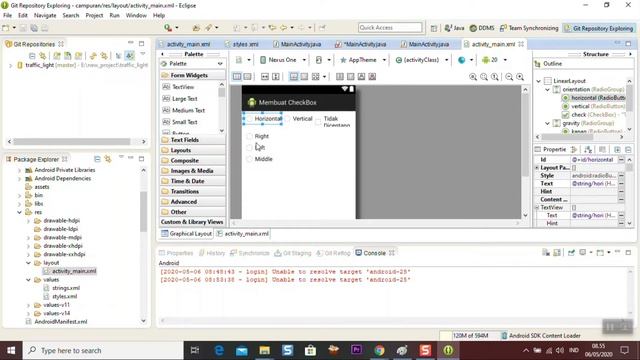Collapse the LinearLayout node in Outline
The image size is (640, 360).
tap(538, 81)
